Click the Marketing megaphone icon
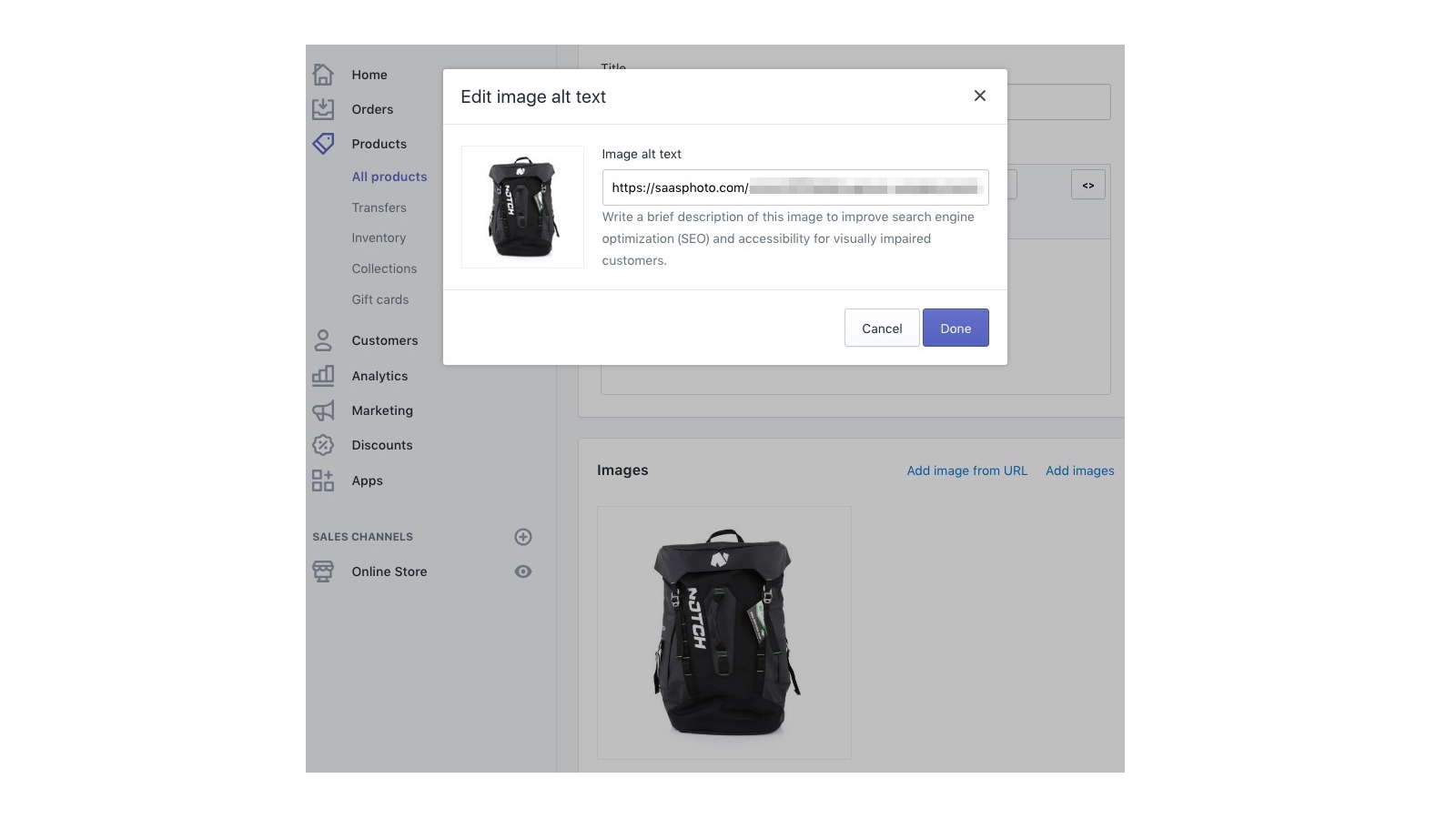The width and height of the screenshot is (1456, 819). coord(323,410)
